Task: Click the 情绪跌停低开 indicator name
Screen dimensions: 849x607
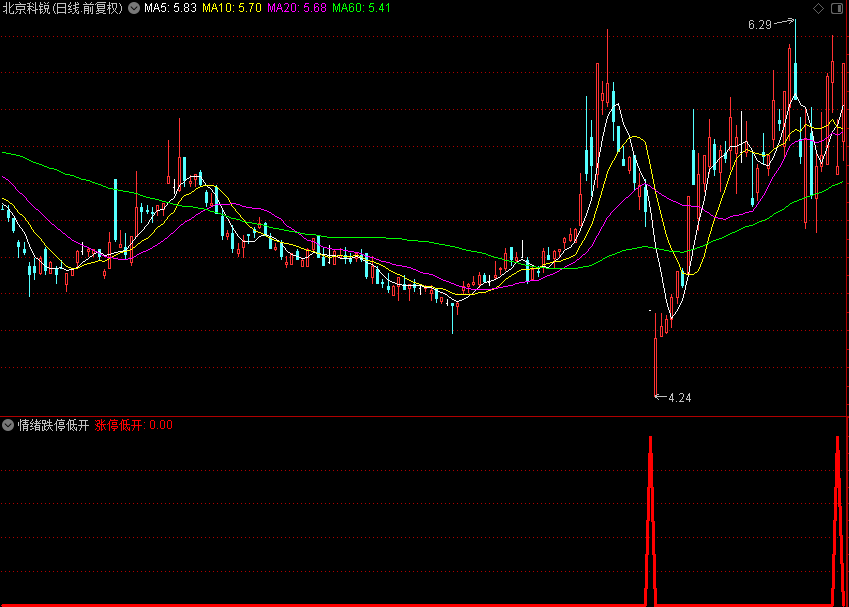Action: tap(53, 425)
